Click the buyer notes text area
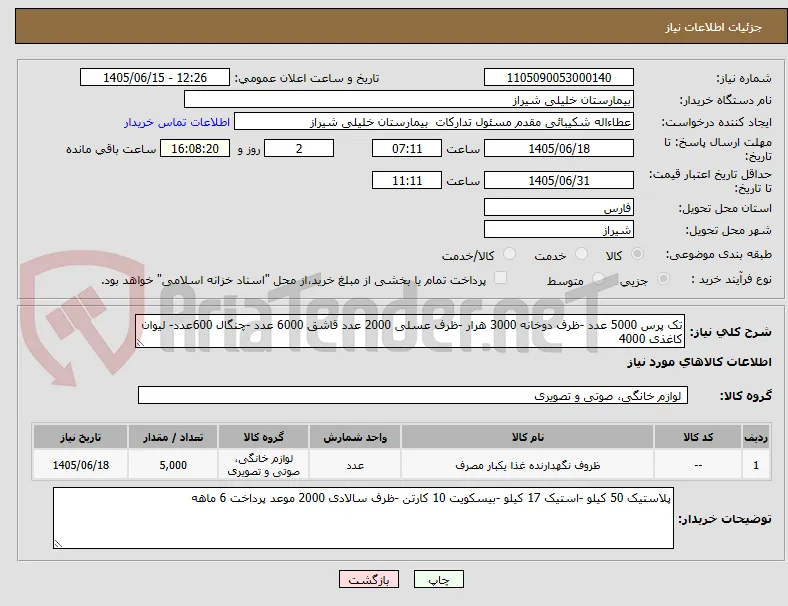This screenshot has width=788, height=606. pyautogui.click(x=363, y=518)
